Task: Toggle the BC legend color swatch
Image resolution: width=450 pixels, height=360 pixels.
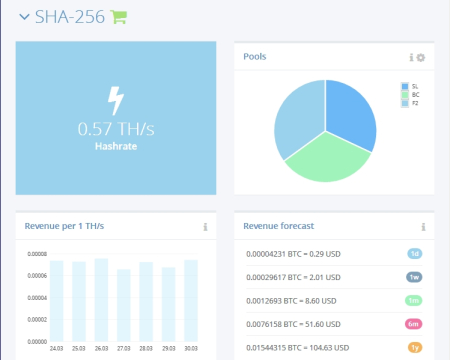Action: tap(405, 95)
